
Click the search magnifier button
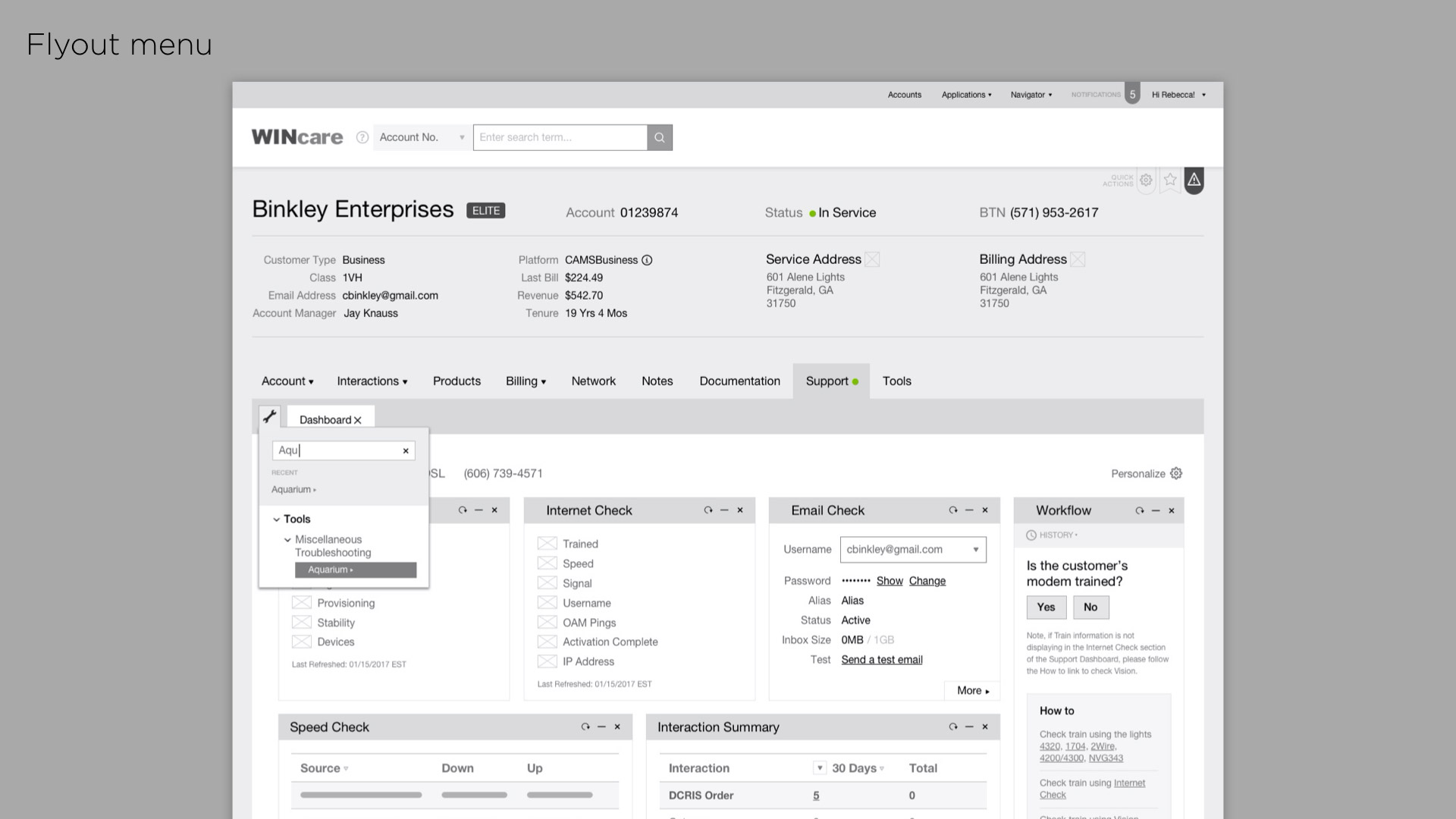[659, 137]
